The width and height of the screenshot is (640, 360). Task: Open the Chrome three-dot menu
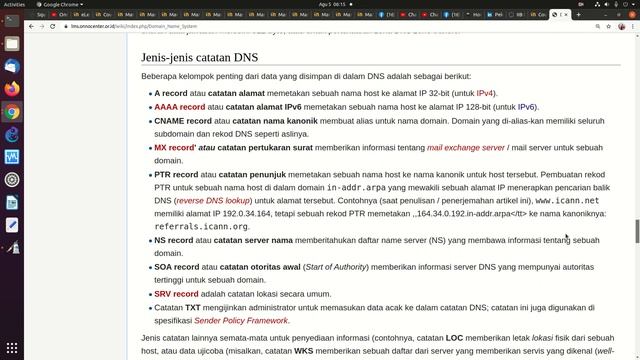pos(633,26)
